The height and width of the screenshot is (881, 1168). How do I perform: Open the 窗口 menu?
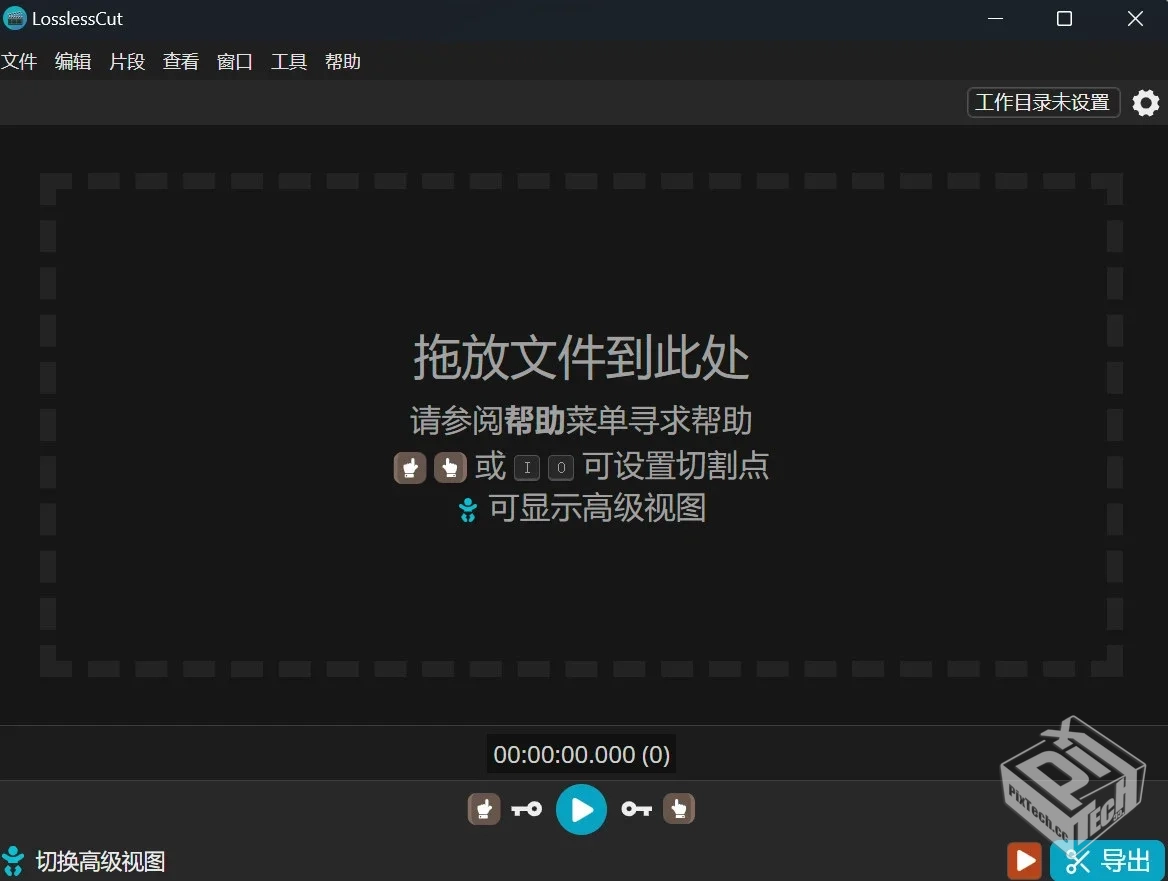(x=234, y=61)
